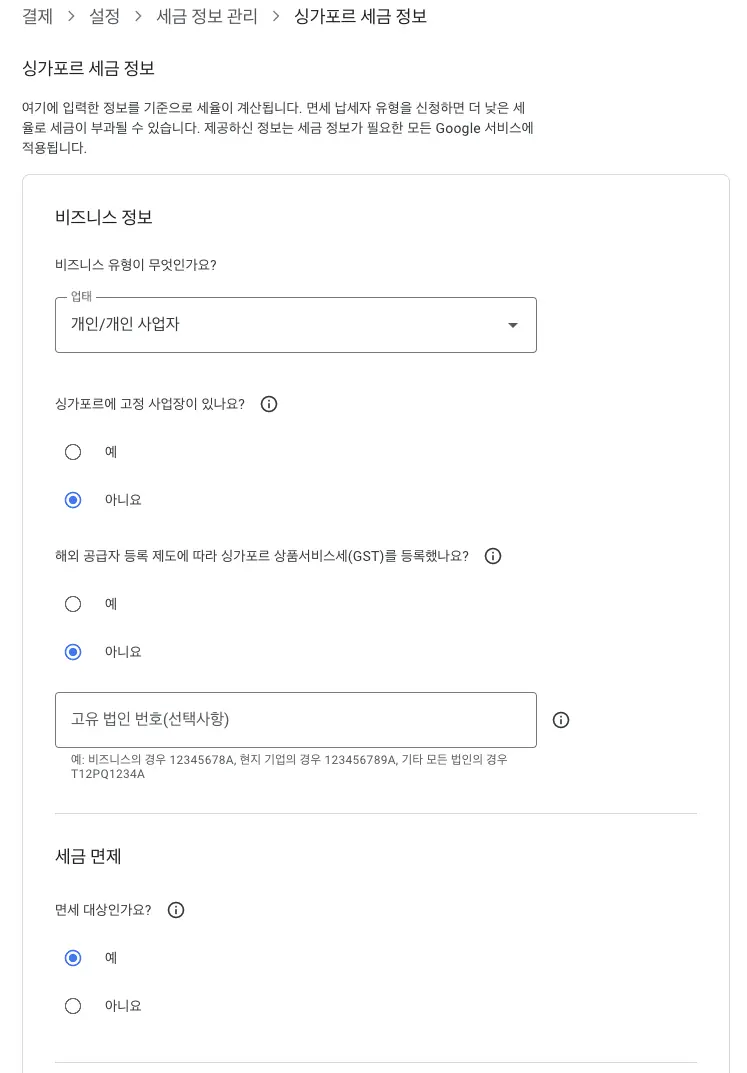Select 예 under 면세 대상인가요?

tap(73, 958)
